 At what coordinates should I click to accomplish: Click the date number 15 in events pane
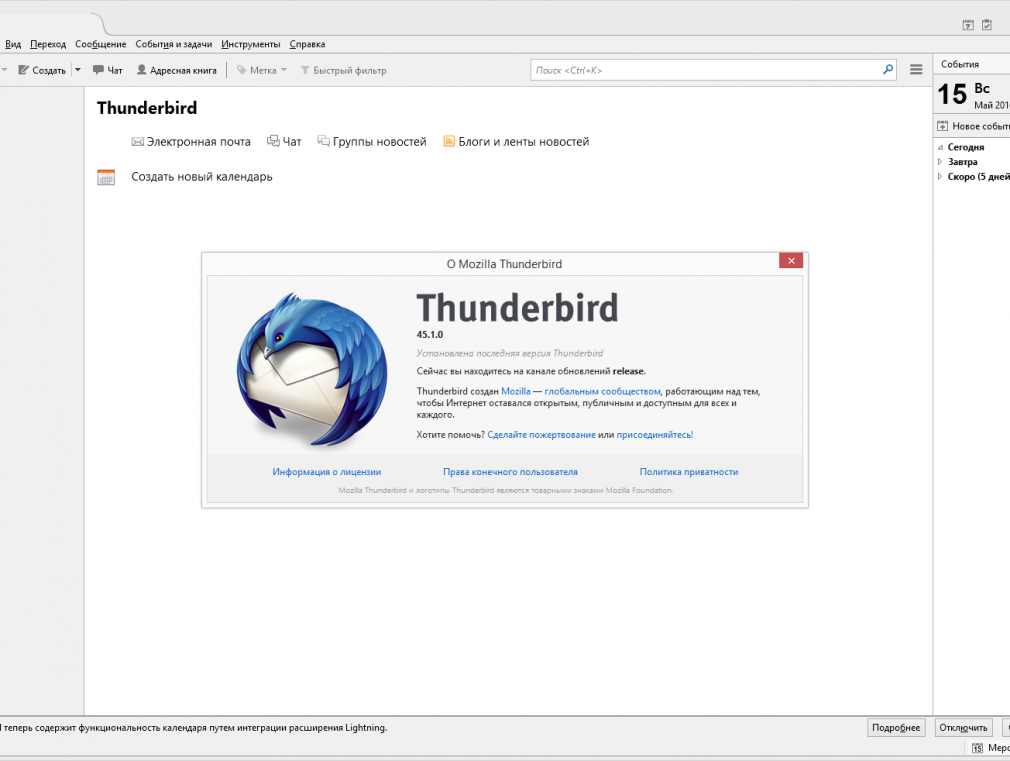(952, 95)
